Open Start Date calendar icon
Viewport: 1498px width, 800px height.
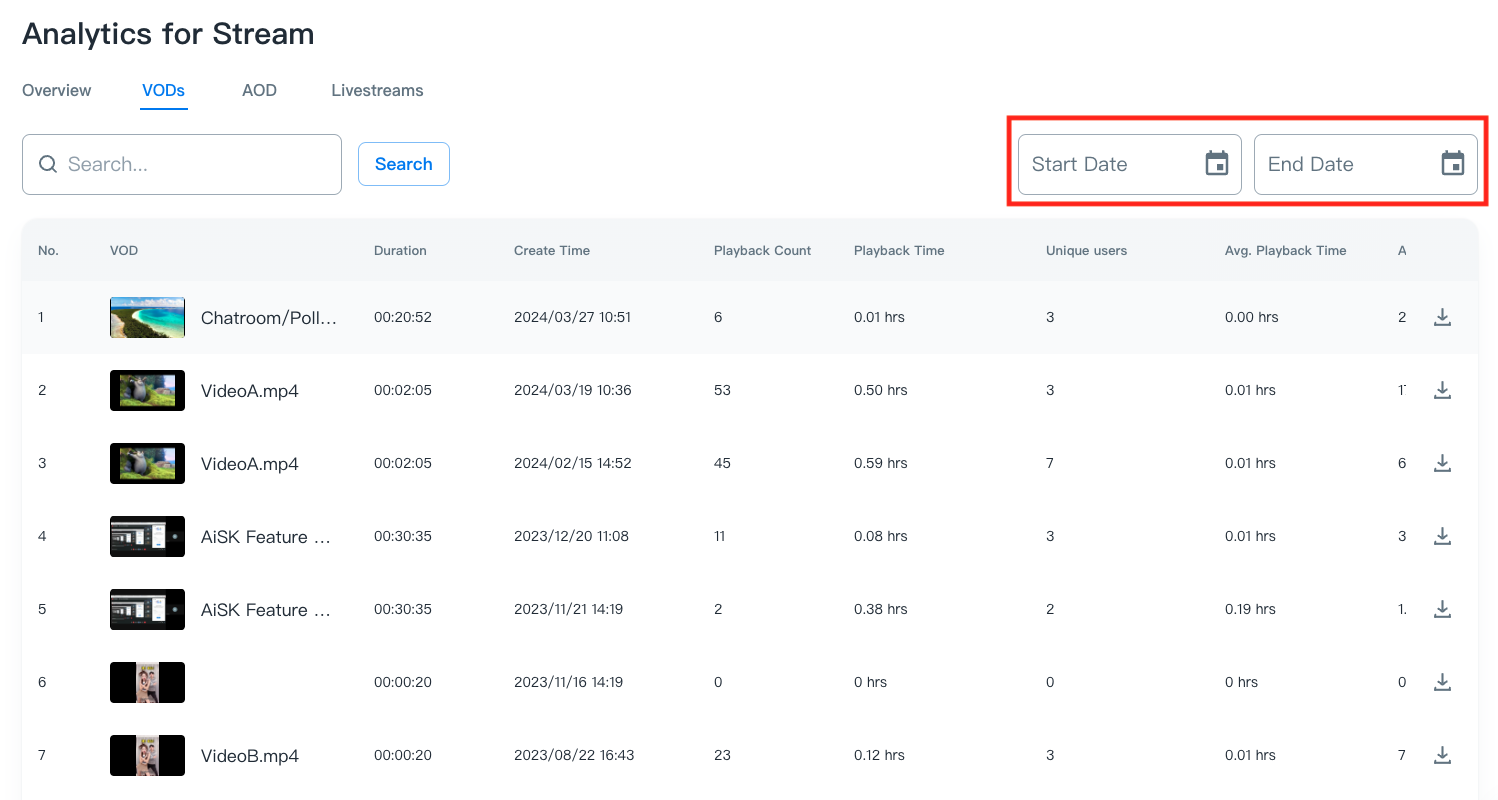[1216, 164]
